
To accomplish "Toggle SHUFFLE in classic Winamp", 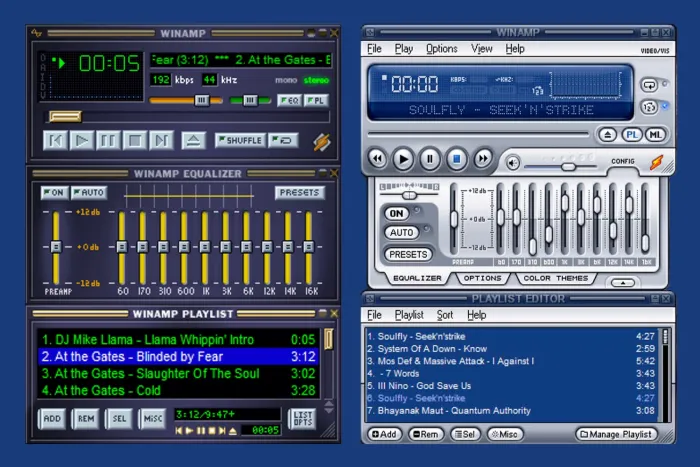I will click(x=240, y=141).
